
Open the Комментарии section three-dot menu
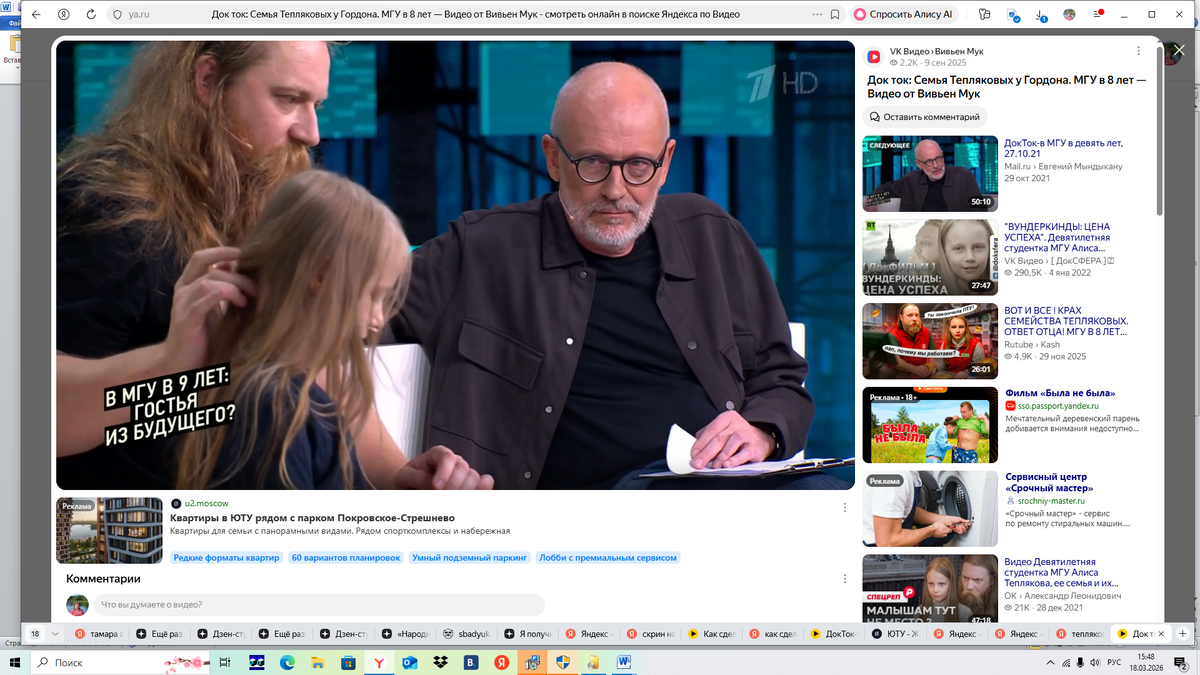tap(845, 579)
